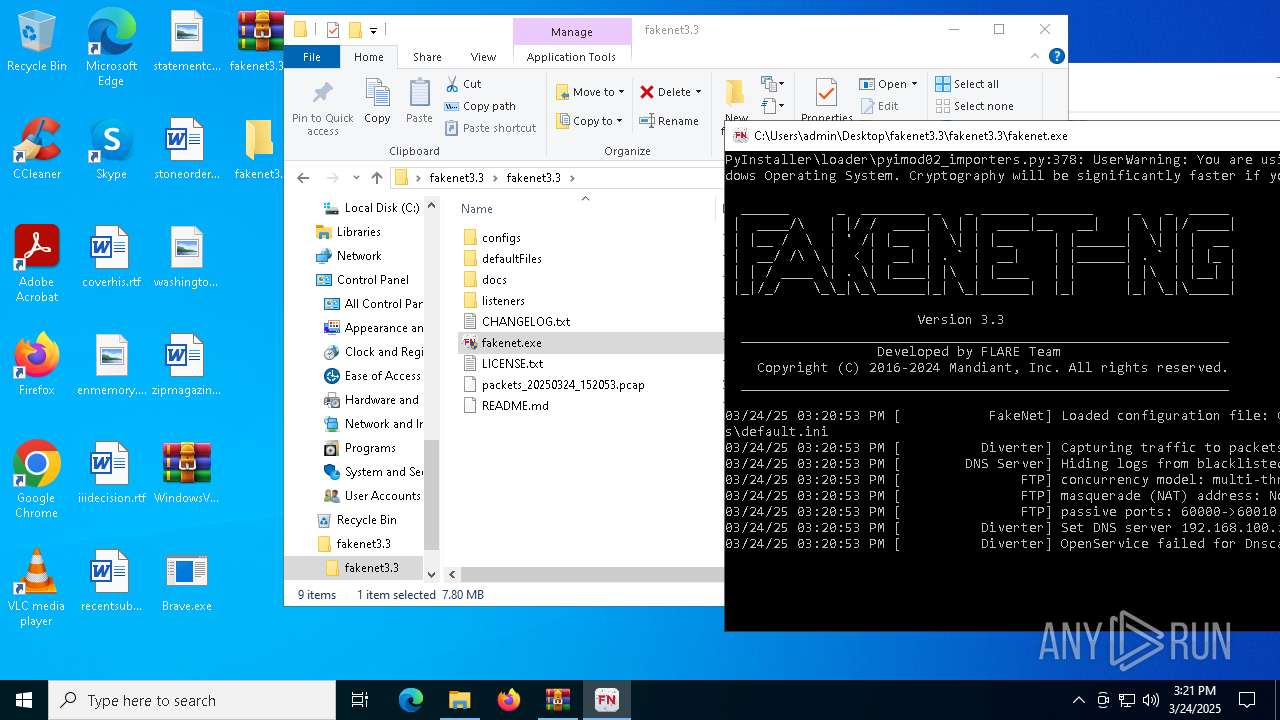Open Copy to dropdown

click(590, 121)
